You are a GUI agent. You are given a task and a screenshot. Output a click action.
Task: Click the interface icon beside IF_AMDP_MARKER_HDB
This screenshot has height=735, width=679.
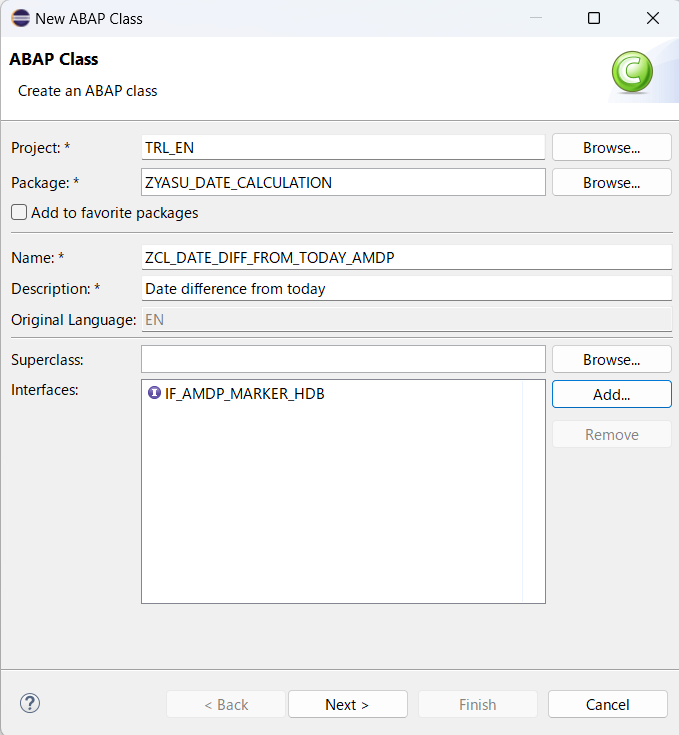pos(154,393)
